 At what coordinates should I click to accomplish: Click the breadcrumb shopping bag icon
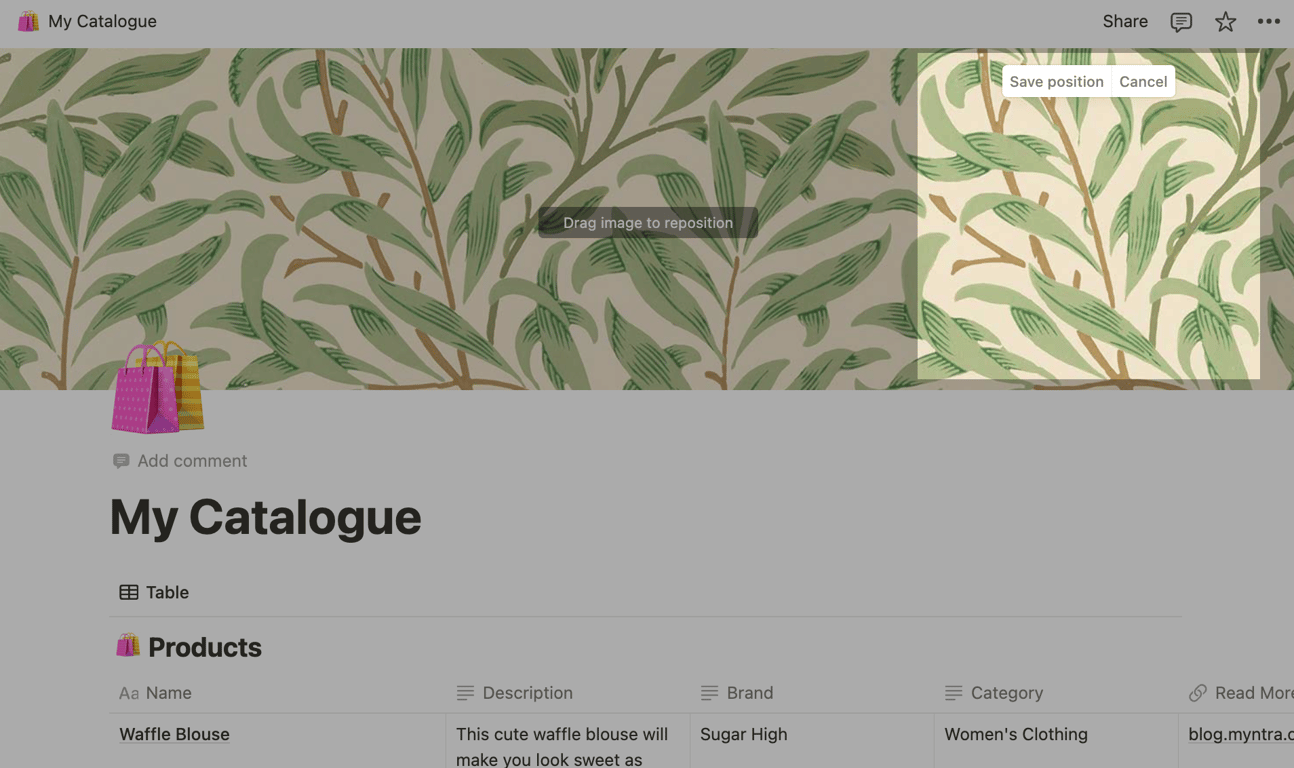coord(28,21)
